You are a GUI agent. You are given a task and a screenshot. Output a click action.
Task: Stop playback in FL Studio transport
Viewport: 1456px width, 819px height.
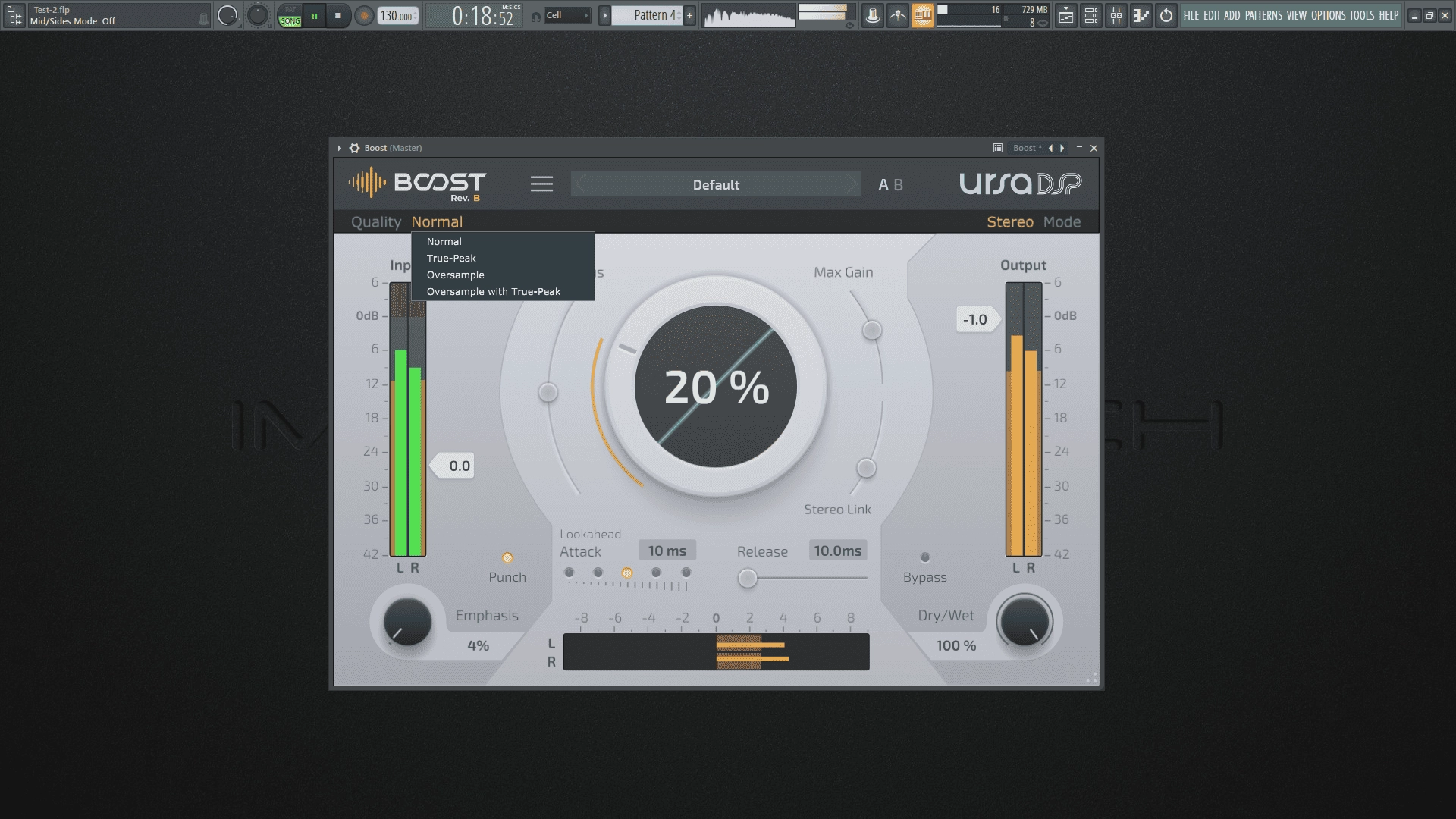pyautogui.click(x=338, y=15)
